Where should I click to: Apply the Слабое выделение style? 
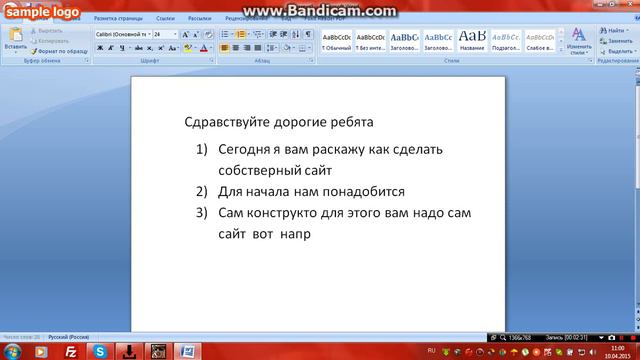coord(540,41)
